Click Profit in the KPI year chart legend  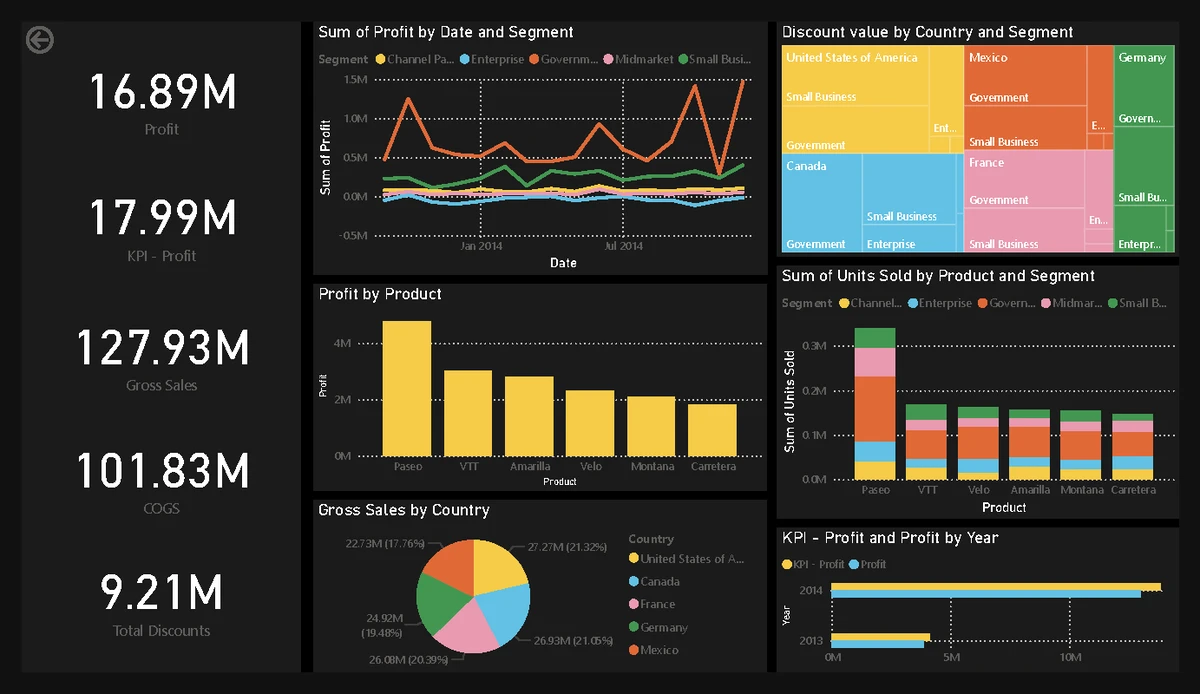pyautogui.click(x=868, y=564)
